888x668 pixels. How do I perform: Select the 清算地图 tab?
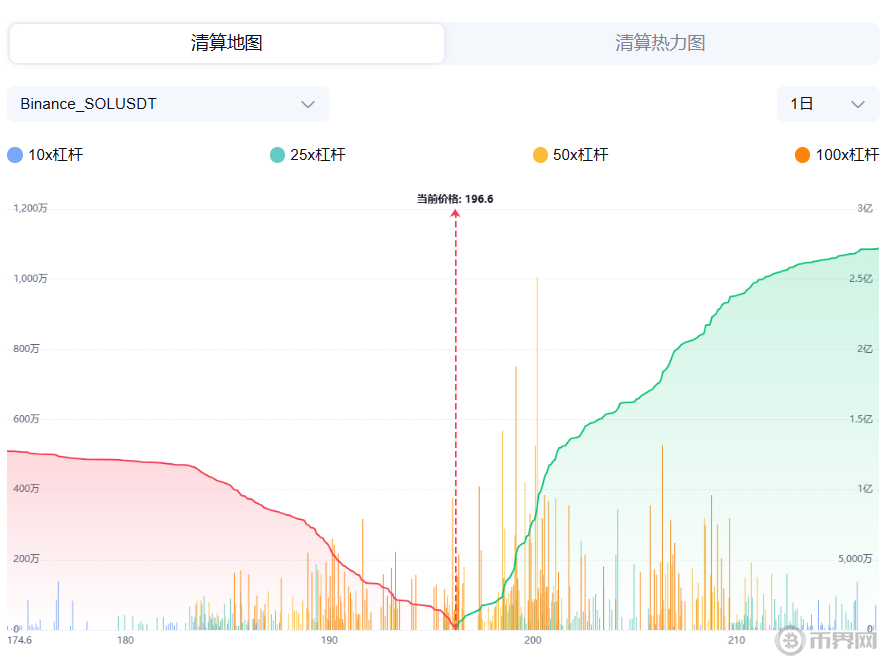pyautogui.click(x=227, y=43)
